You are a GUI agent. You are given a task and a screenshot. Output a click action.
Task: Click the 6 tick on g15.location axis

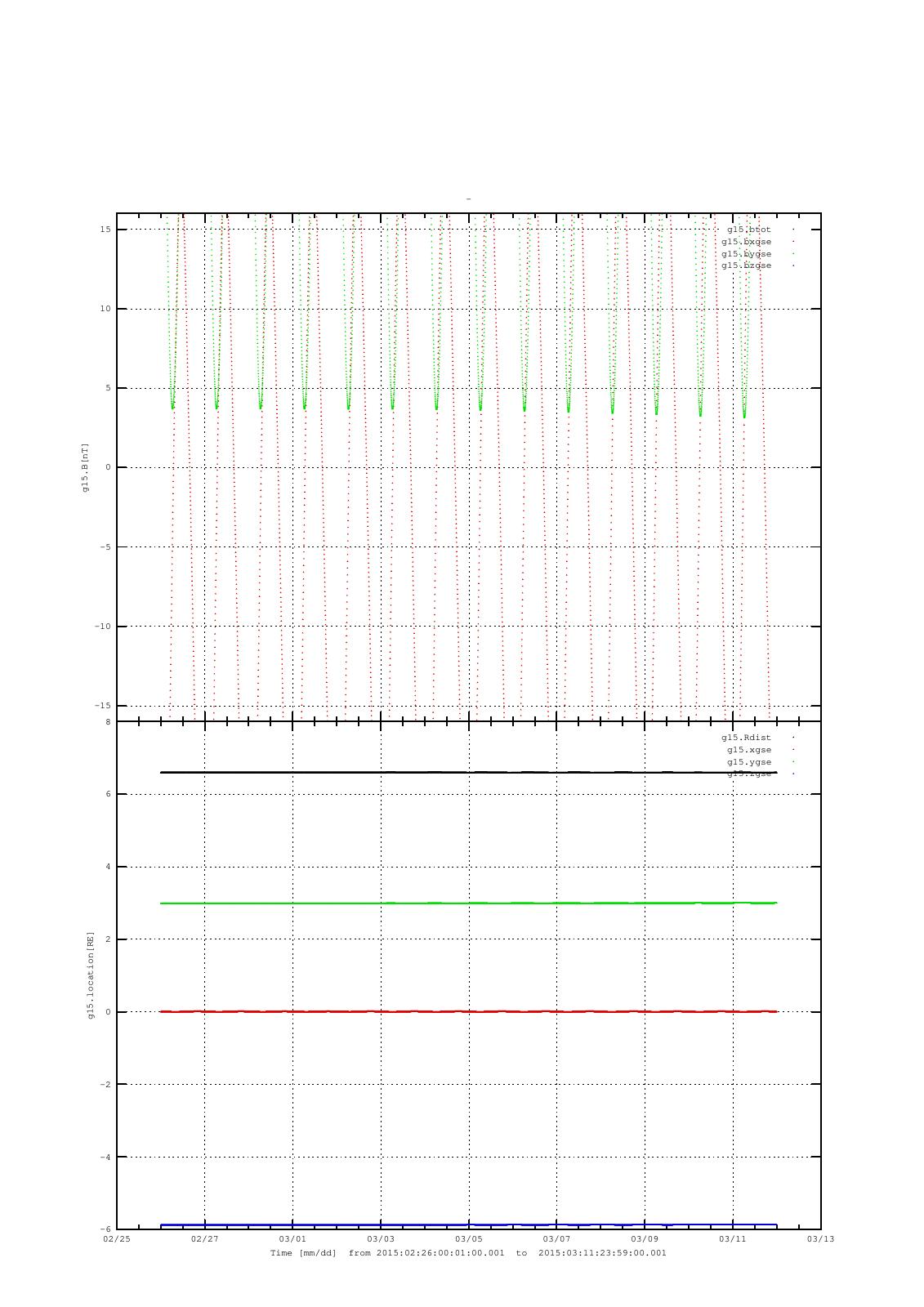pos(108,794)
